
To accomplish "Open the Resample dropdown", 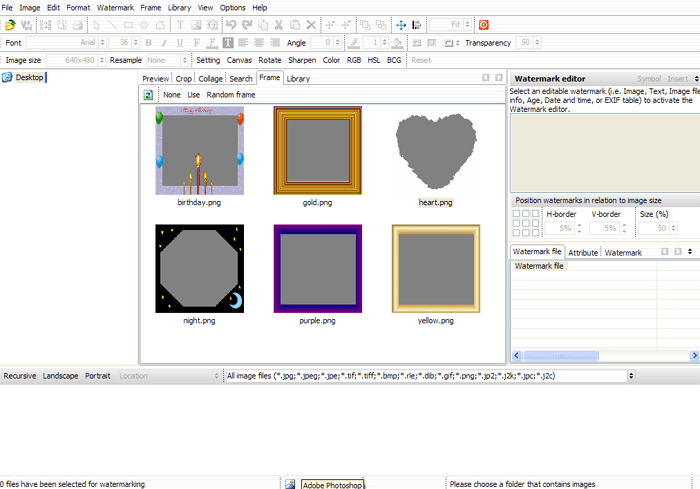I will tap(184, 60).
